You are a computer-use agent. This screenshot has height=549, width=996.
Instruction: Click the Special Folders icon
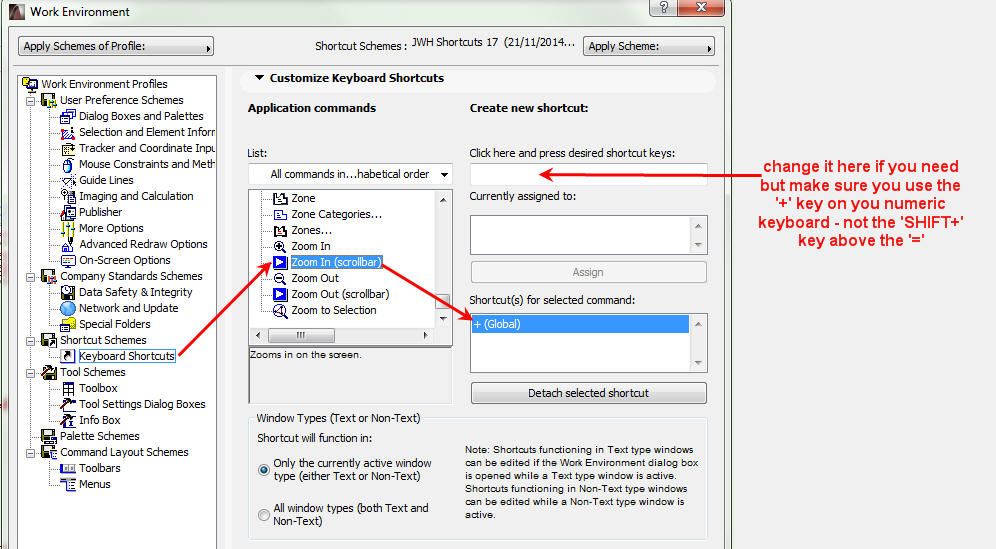click(x=67, y=325)
